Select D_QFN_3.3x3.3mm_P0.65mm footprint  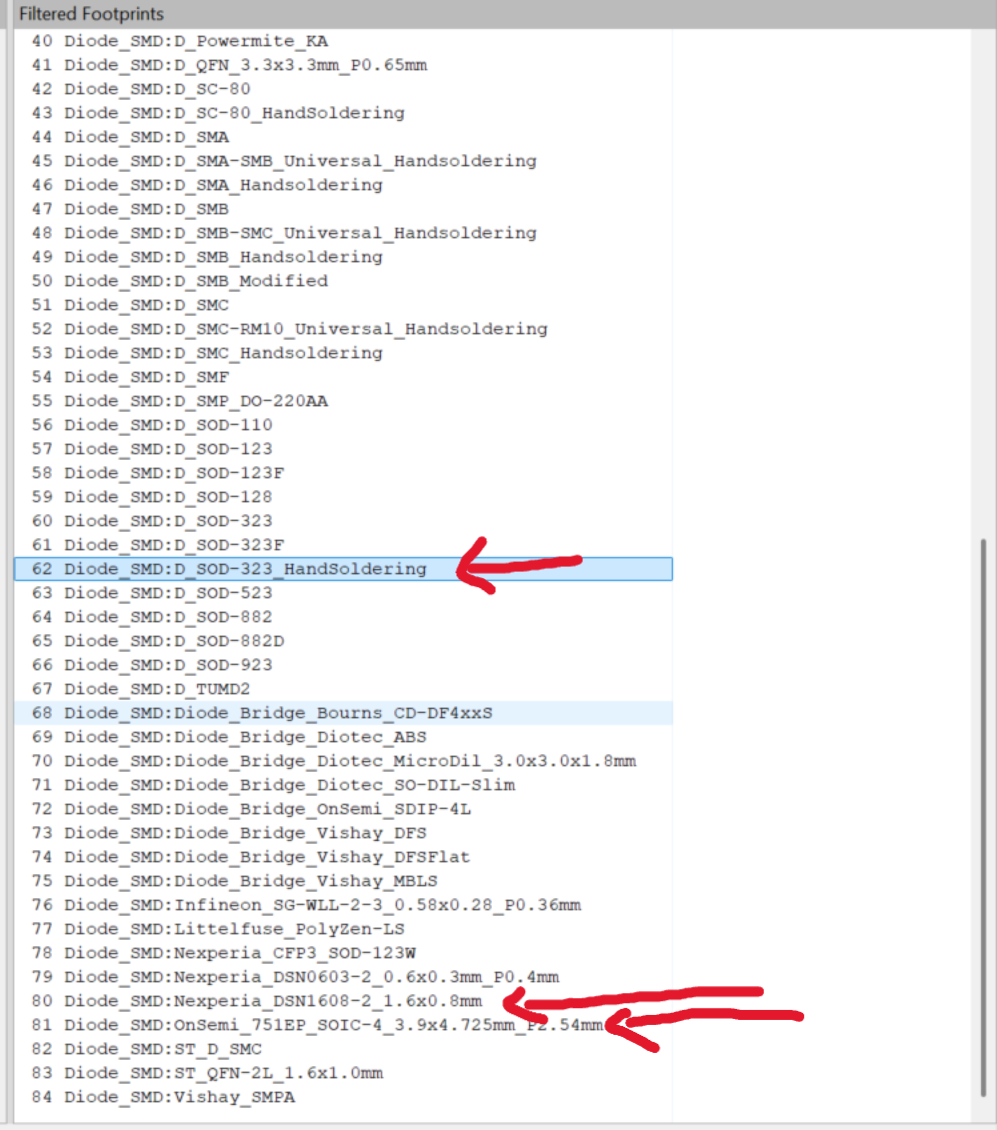(x=245, y=65)
